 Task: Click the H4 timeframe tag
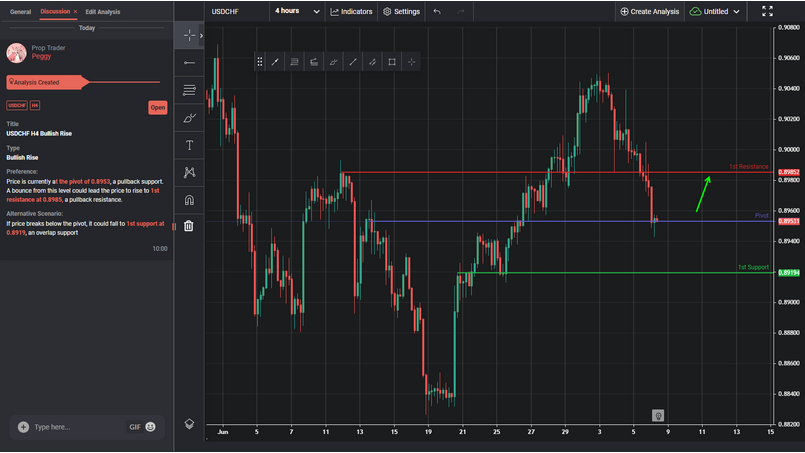click(x=34, y=105)
